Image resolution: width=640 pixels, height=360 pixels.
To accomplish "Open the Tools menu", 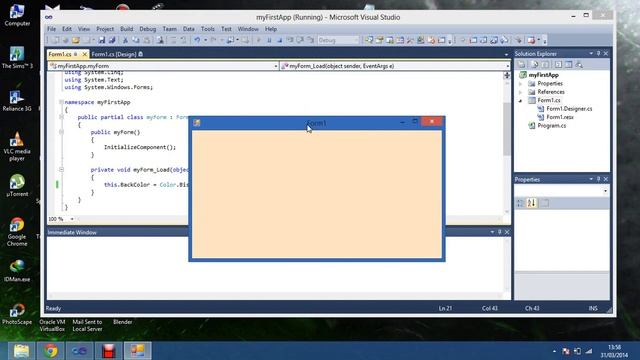I will [207, 29].
